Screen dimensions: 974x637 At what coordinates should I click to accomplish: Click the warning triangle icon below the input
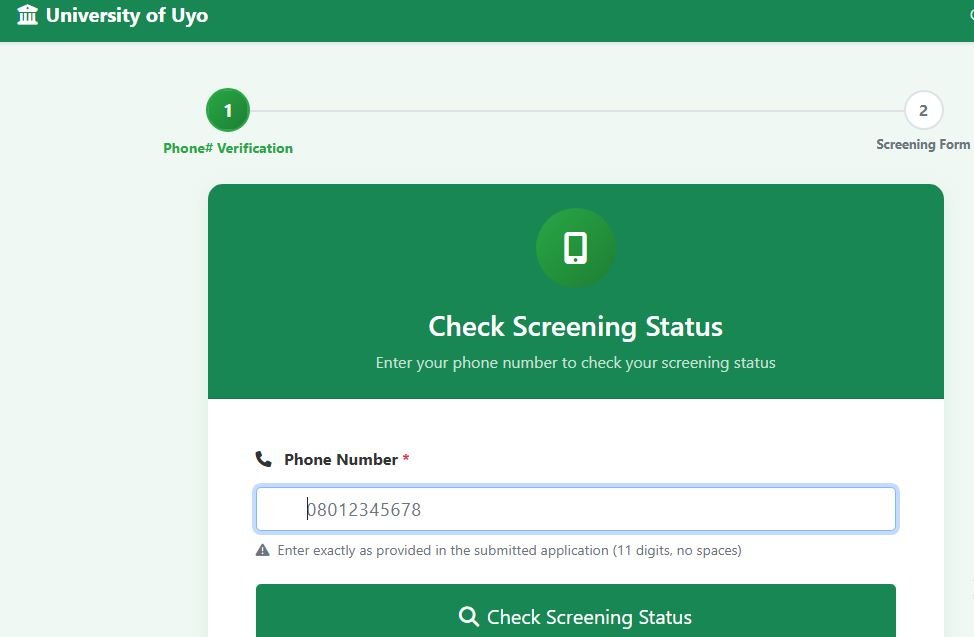click(263, 548)
